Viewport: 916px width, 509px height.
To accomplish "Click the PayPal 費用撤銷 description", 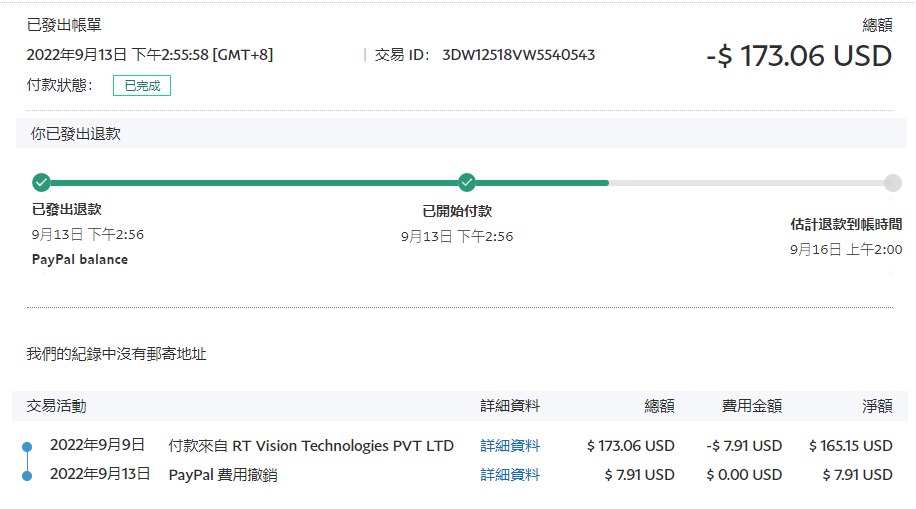I will click(x=223, y=475).
